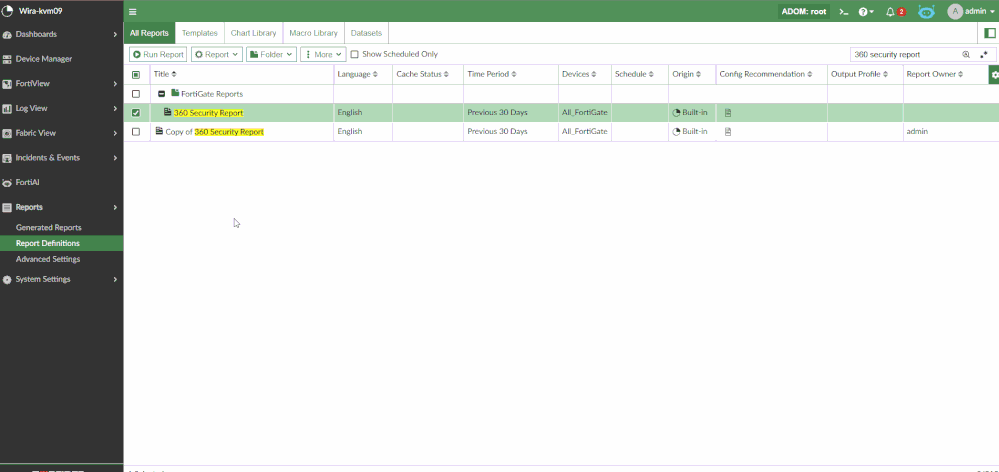Open the CLI console icon
999x472 pixels.
[x=844, y=11]
